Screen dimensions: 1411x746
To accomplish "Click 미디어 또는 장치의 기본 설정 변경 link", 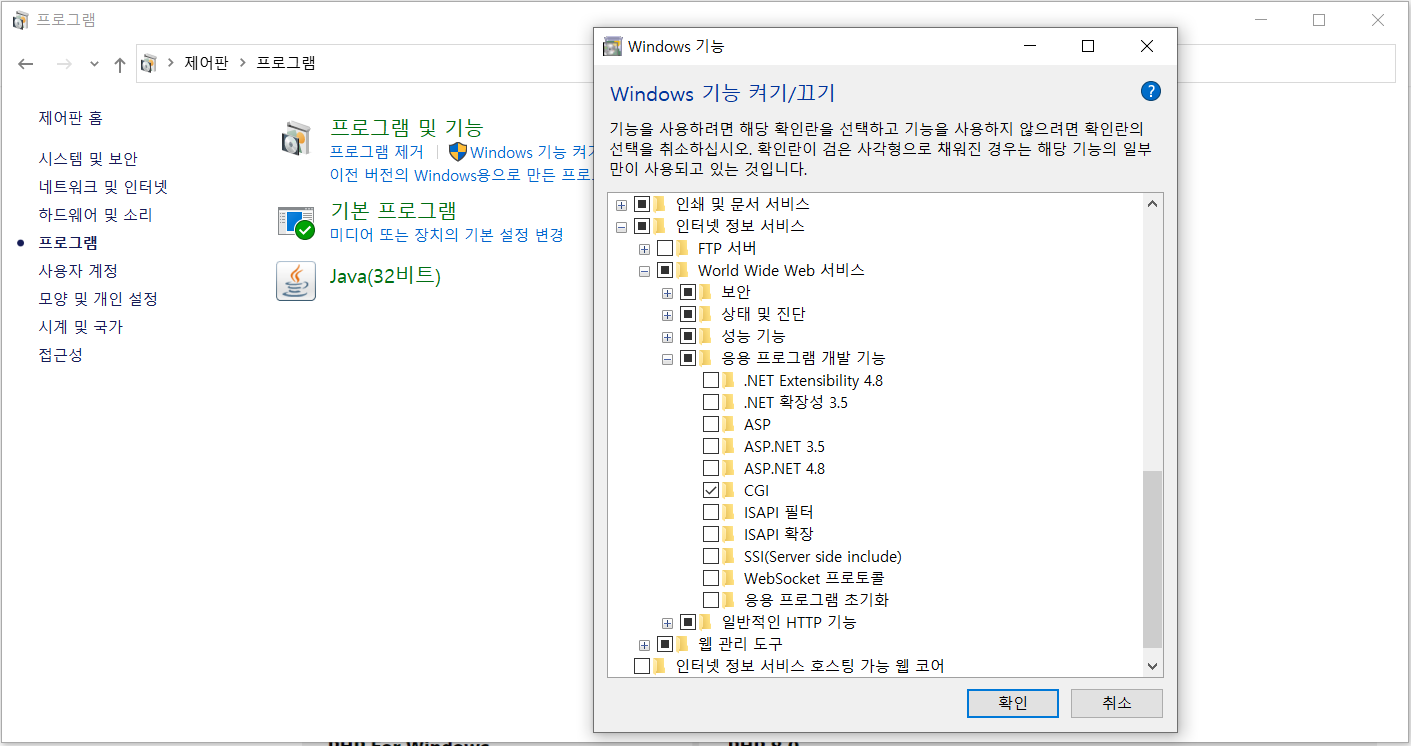I will pos(447,235).
